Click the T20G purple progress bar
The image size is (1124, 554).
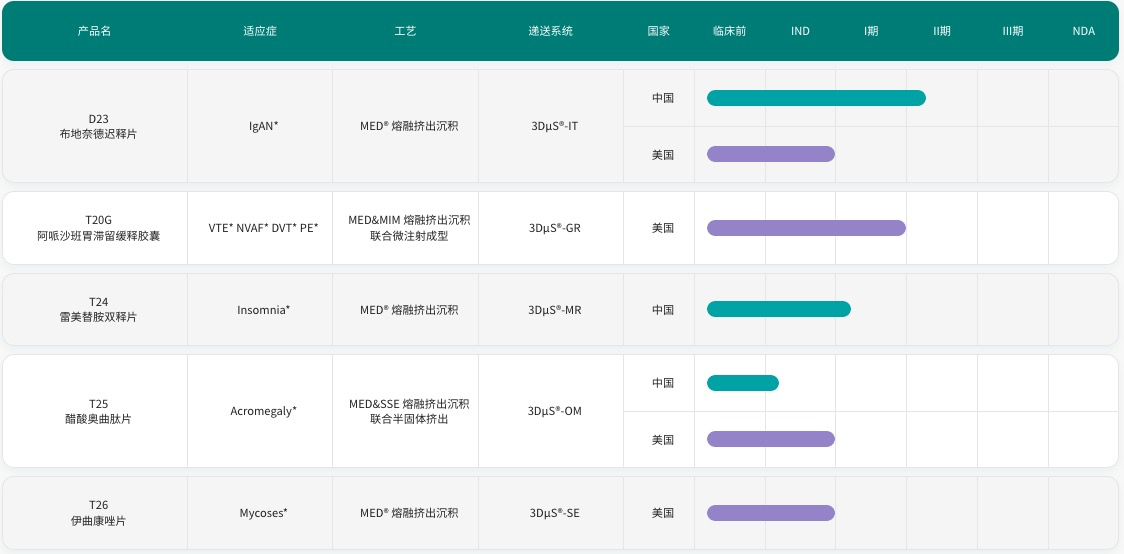[x=806, y=228]
